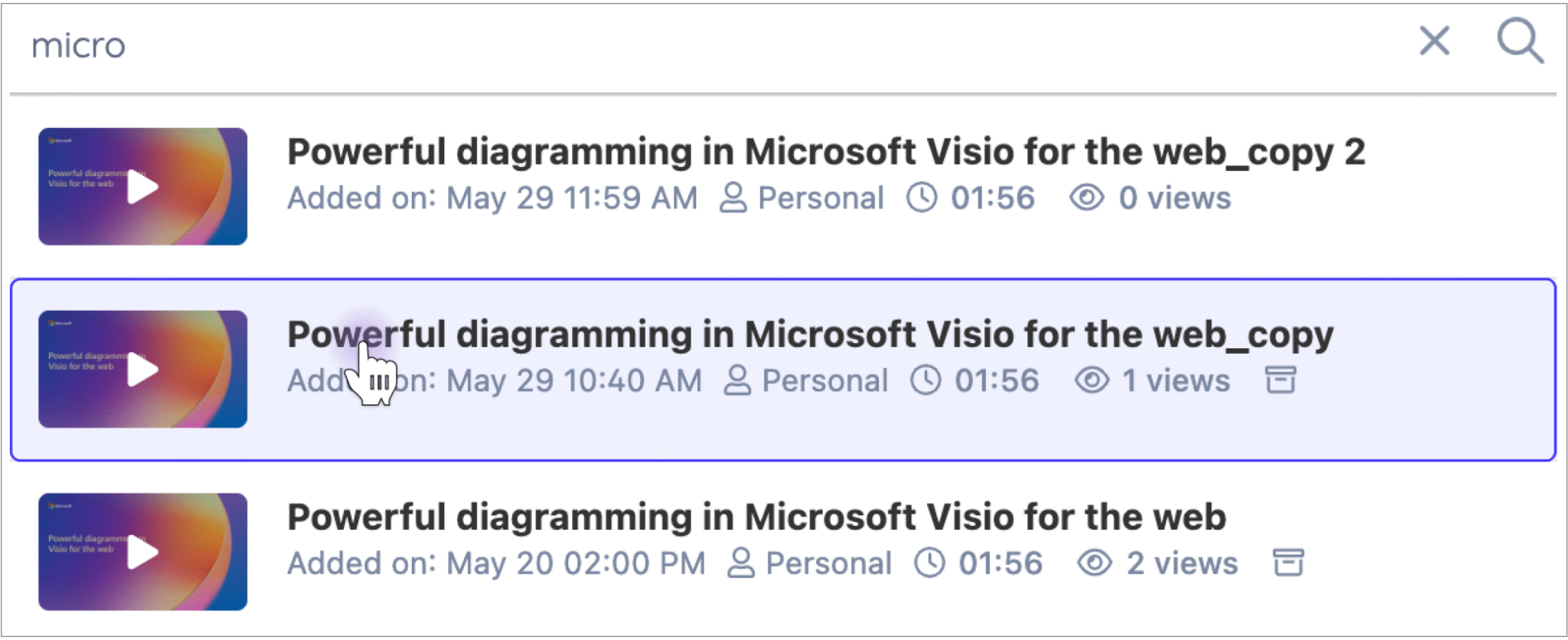Click the clock icon on the May 20 result
The width and height of the screenshot is (1568, 640).
coord(929,563)
